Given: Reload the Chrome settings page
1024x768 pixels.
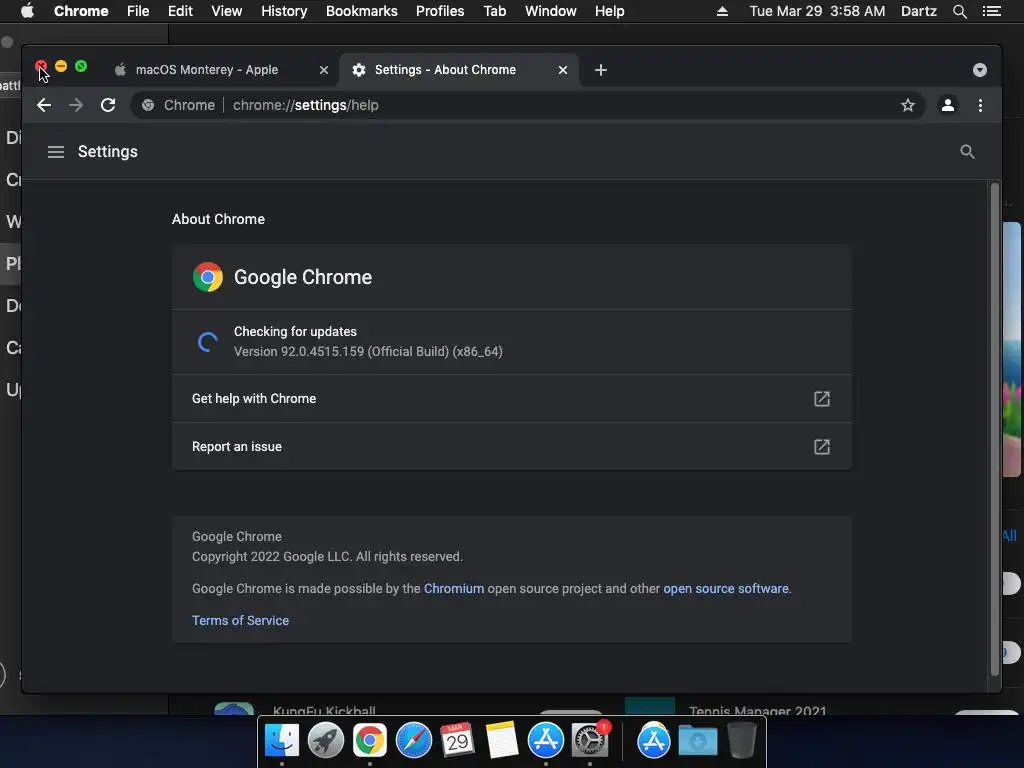Looking at the screenshot, I should pyautogui.click(x=108, y=105).
